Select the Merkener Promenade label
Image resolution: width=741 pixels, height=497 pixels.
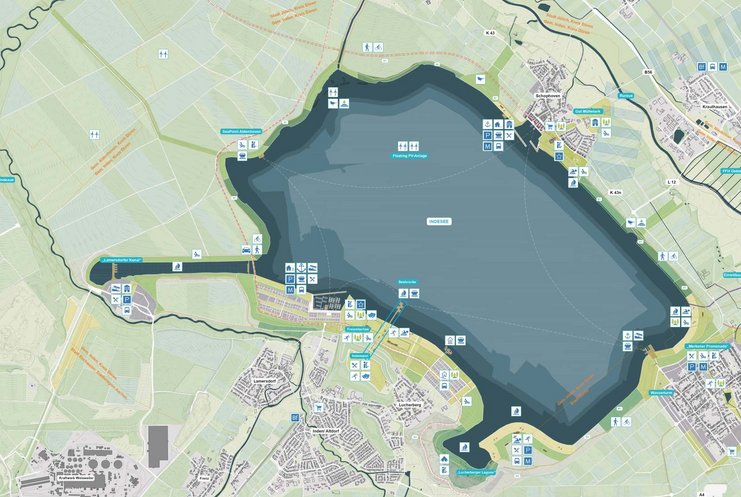705,345
